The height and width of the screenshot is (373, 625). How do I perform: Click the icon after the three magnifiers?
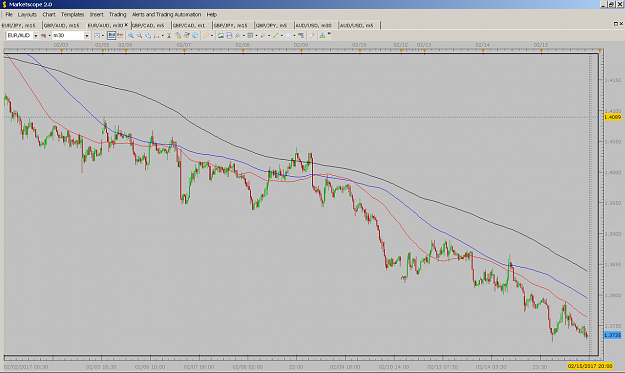point(156,35)
